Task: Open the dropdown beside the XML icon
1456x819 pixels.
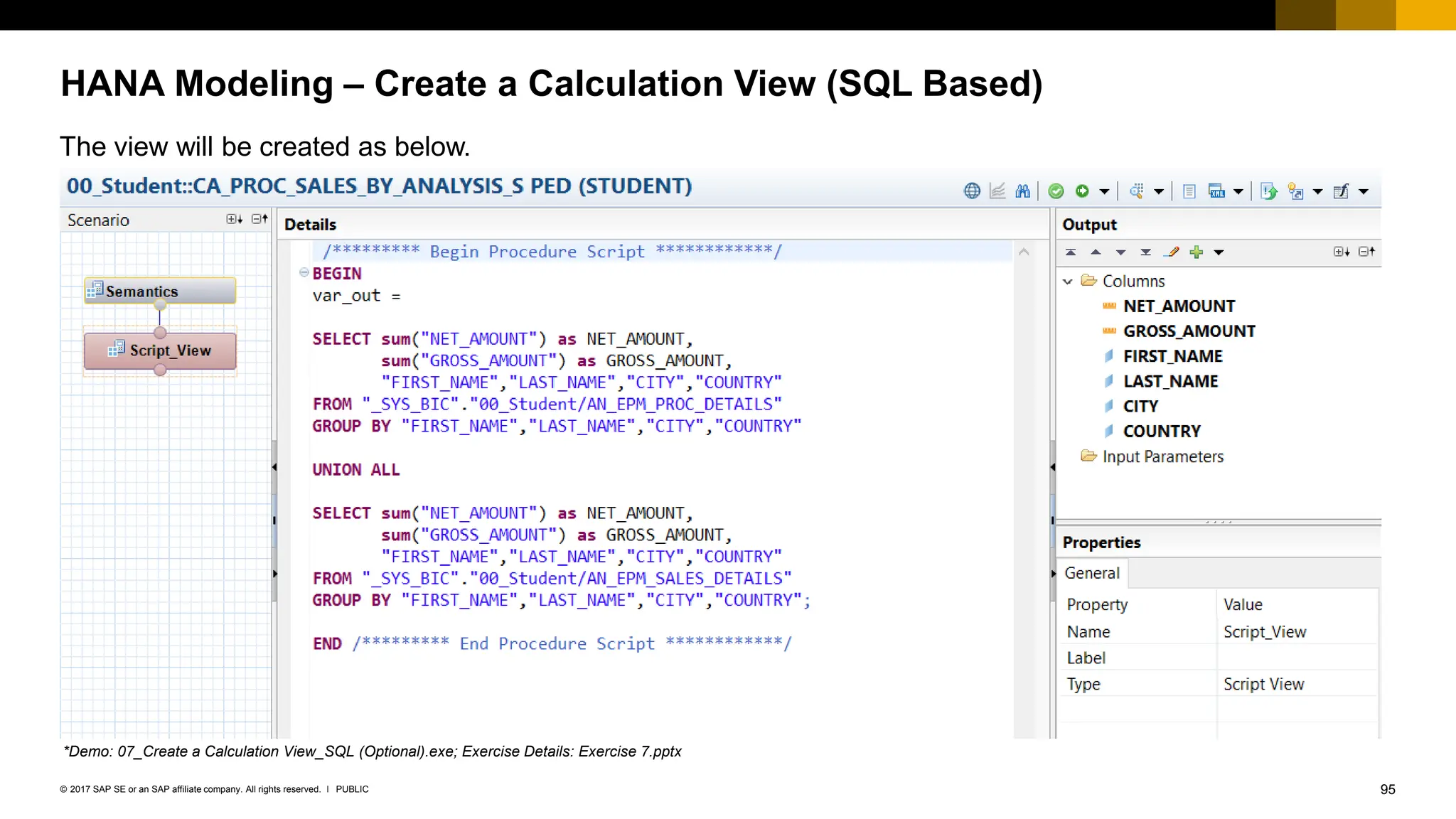Action: [1238, 192]
